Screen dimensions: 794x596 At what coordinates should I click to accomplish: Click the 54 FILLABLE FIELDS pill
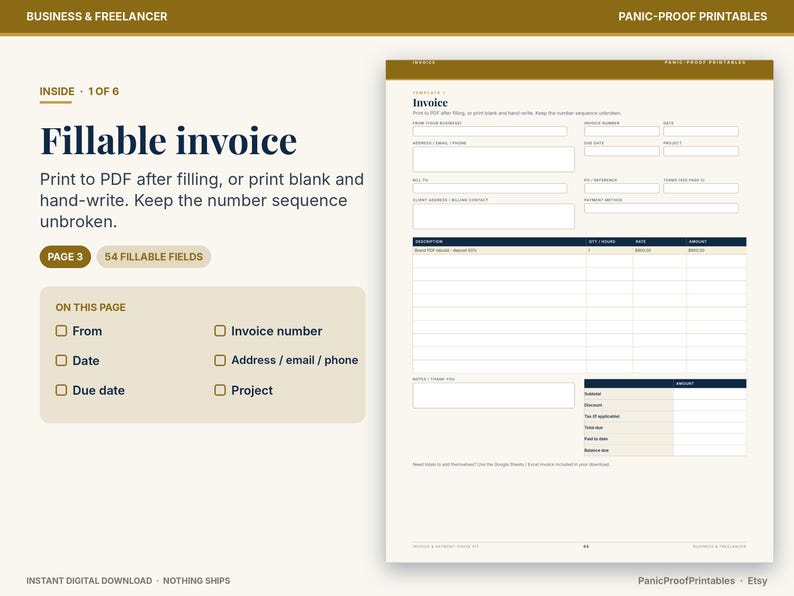pyautogui.click(x=153, y=257)
